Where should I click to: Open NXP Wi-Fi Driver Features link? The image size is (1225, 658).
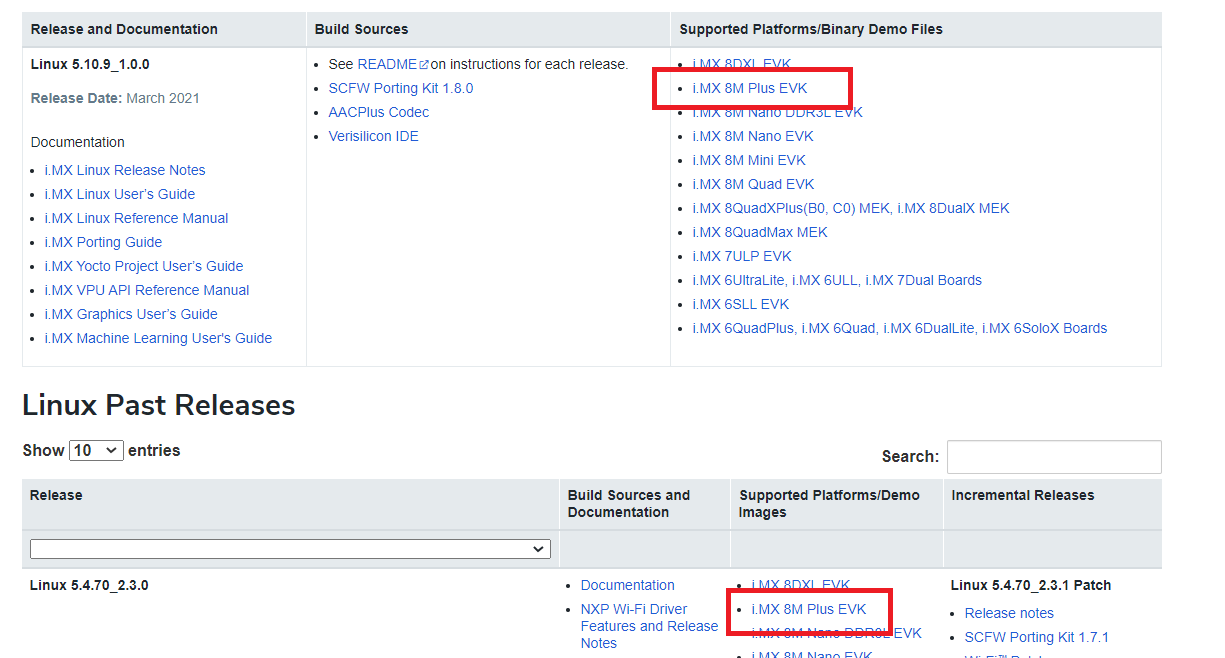pos(633,609)
